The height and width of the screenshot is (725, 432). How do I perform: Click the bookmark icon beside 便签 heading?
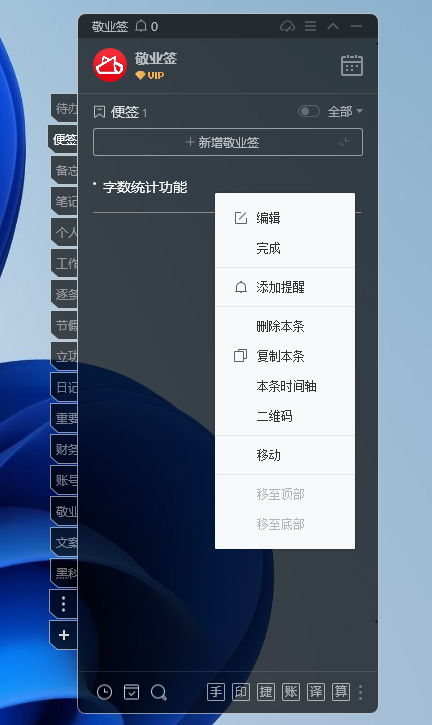coord(99,111)
